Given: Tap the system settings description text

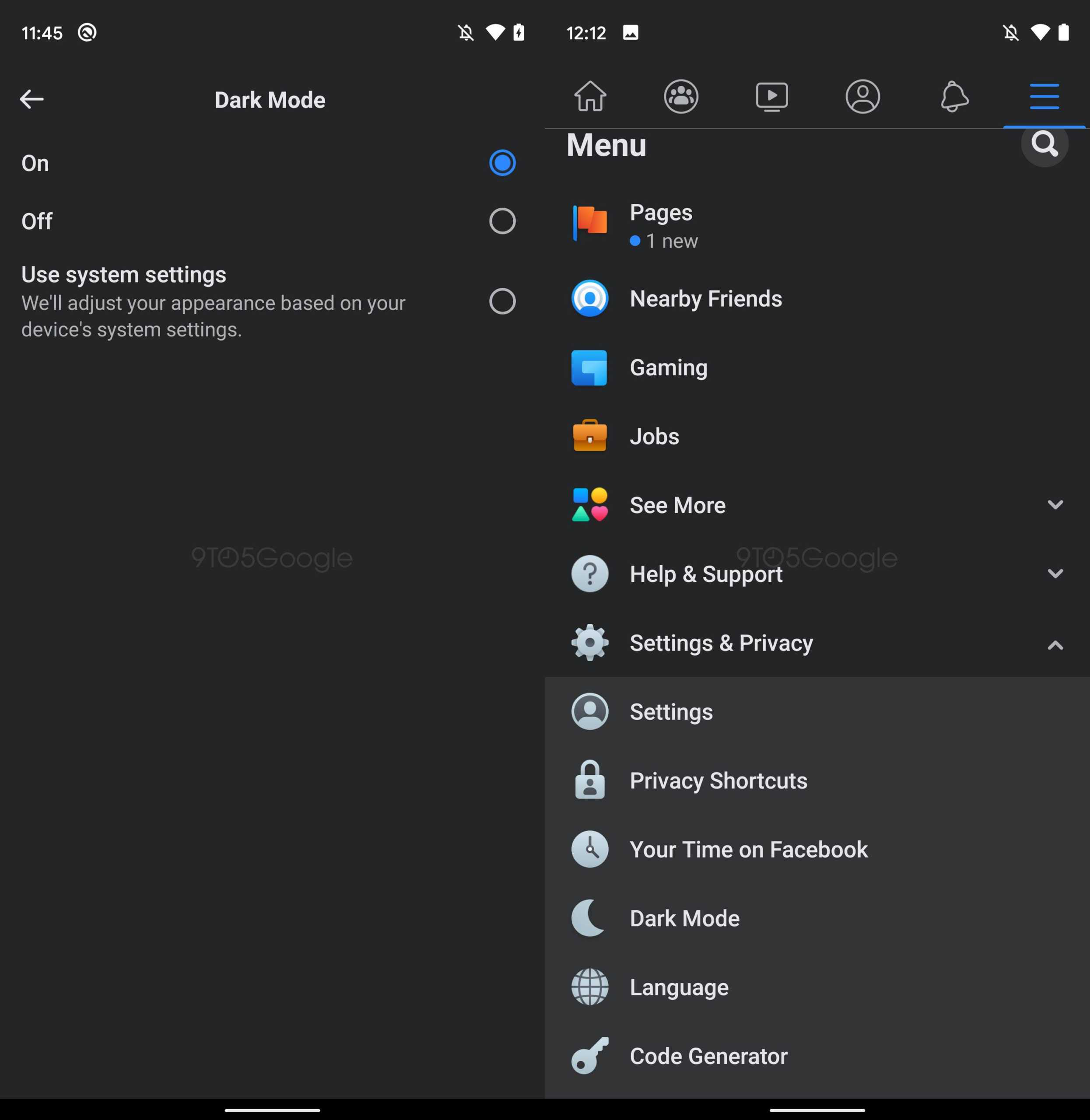Looking at the screenshot, I should 213,316.
